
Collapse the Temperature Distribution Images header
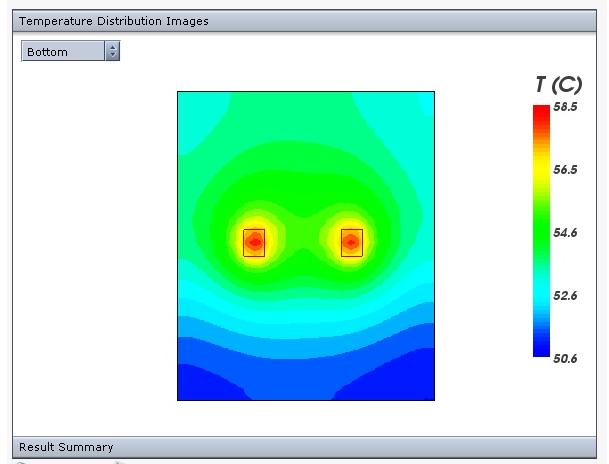pos(304,21)
